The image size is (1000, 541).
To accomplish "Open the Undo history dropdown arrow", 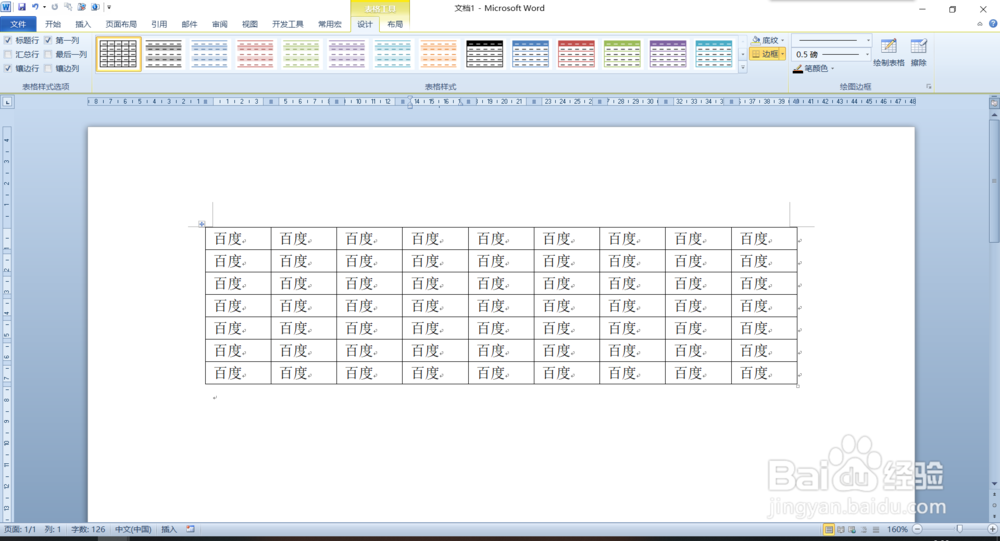I will [x=44, y=7].
